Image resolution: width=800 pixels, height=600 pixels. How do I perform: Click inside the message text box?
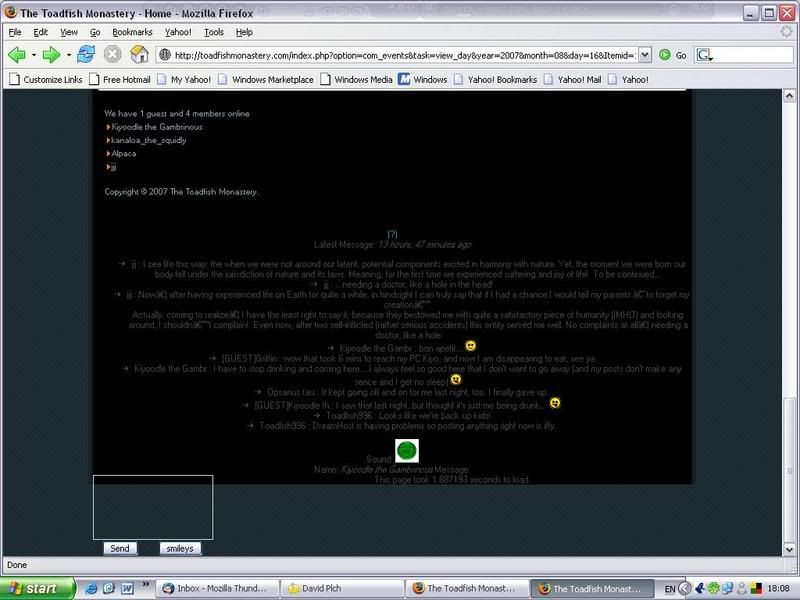click(x=153, y=507)
